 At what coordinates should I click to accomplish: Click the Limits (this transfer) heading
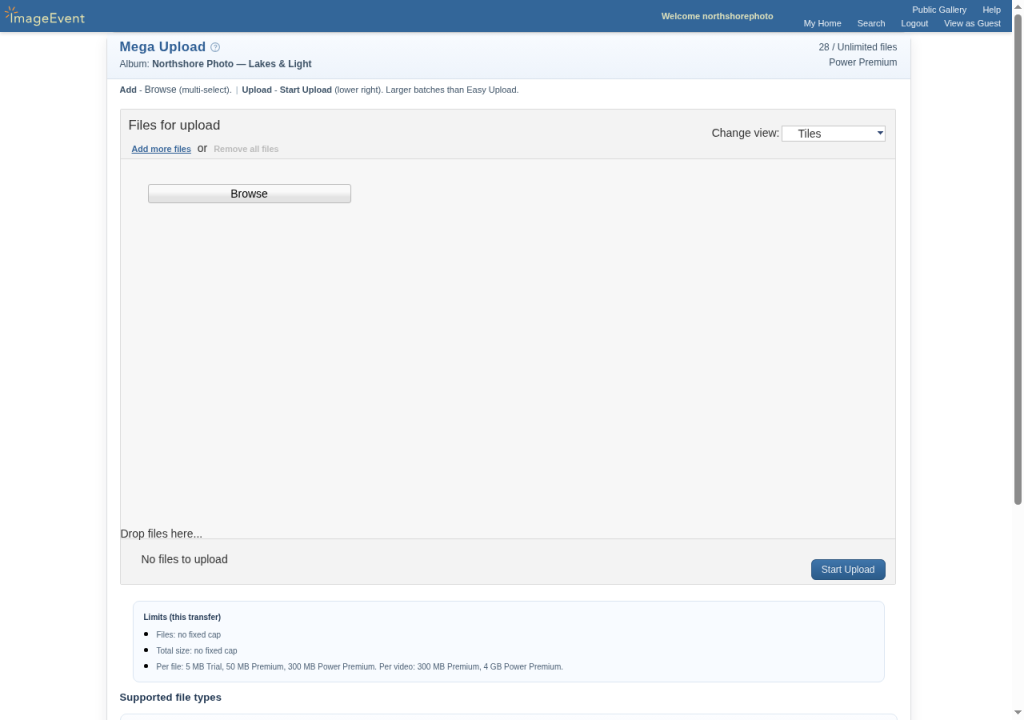[x=182, y=617]
